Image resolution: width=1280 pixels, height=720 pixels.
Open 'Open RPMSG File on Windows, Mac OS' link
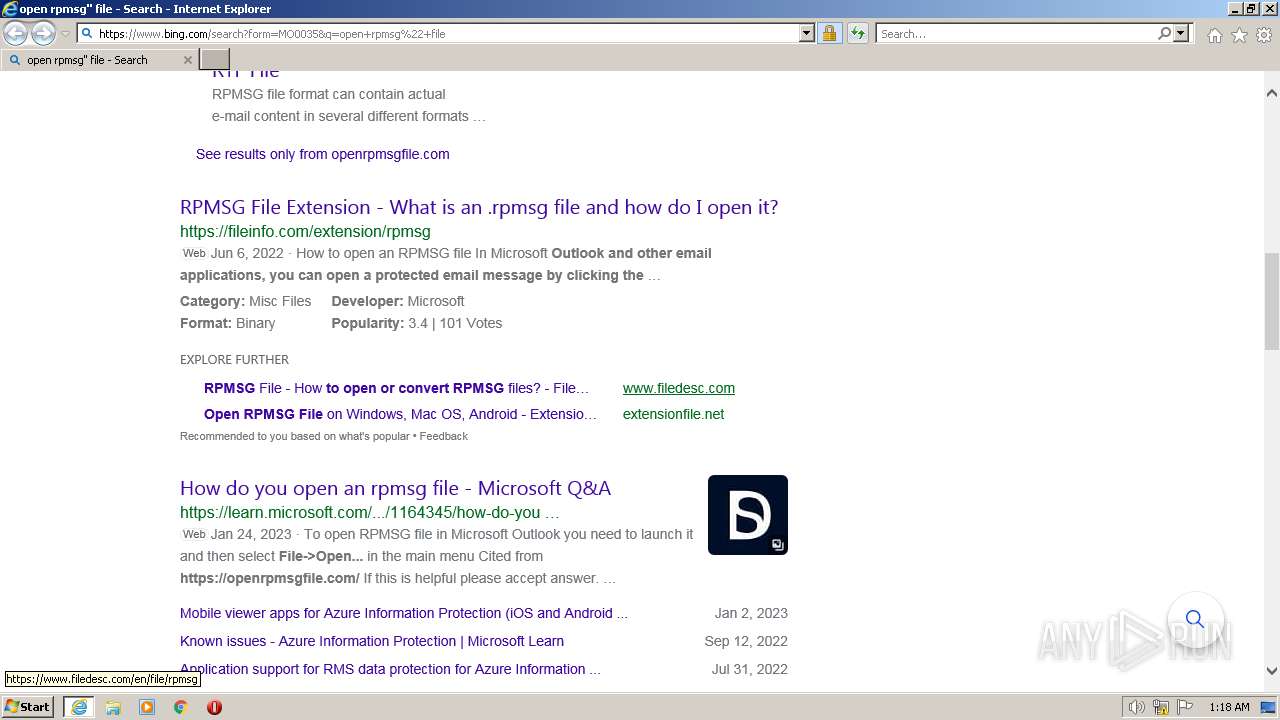pos(400,414)
